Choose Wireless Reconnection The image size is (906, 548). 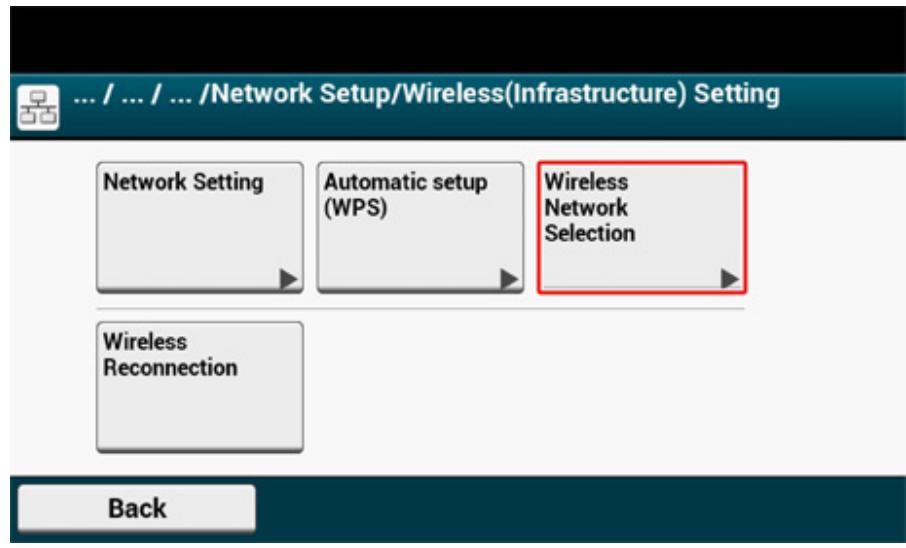pyautogui.click(x=198, y=386)
